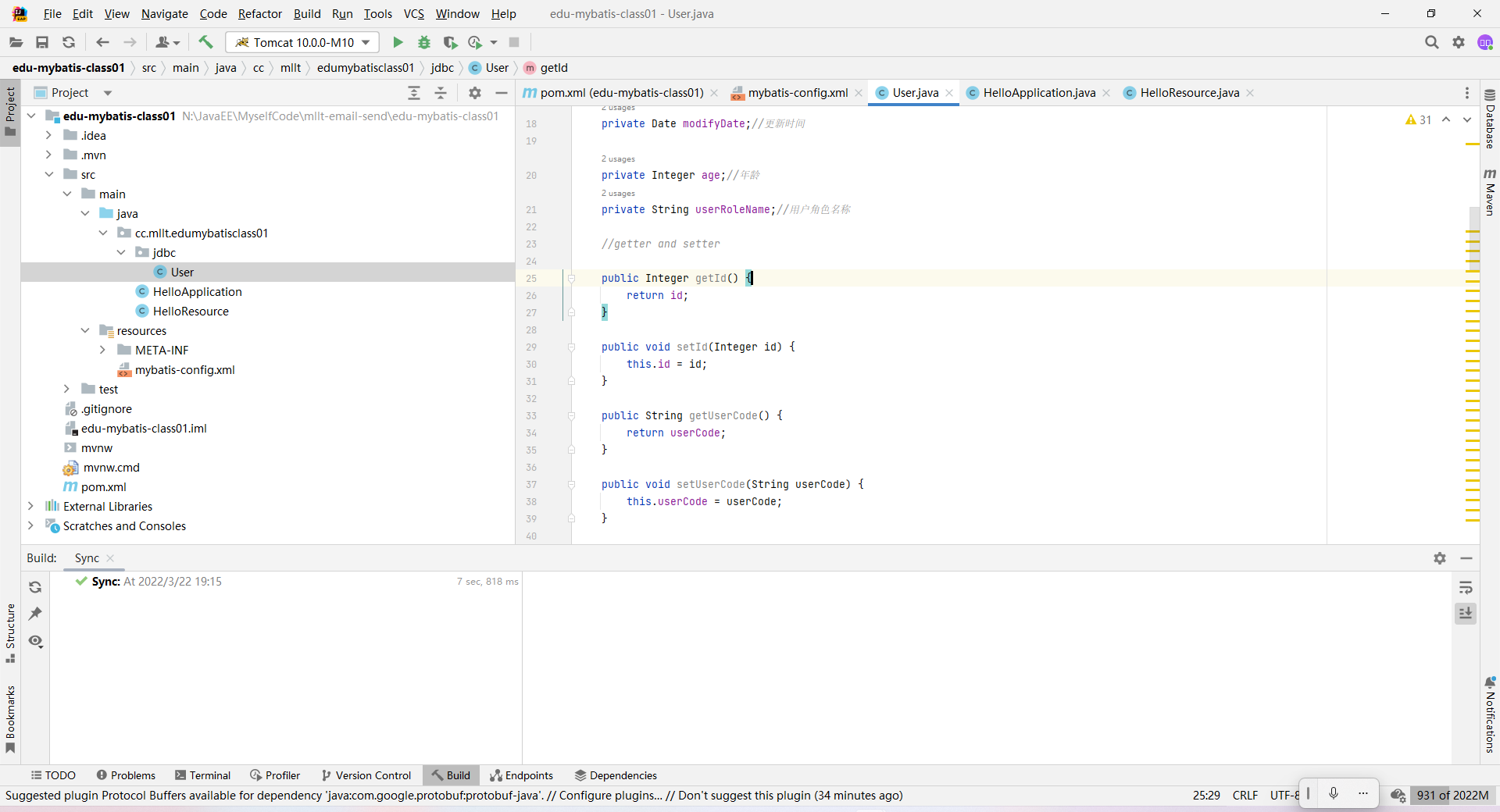The width and height of the screenshot is (1500, 812).
Task: Expand Scratches and Consoles node
Action: 30,525
